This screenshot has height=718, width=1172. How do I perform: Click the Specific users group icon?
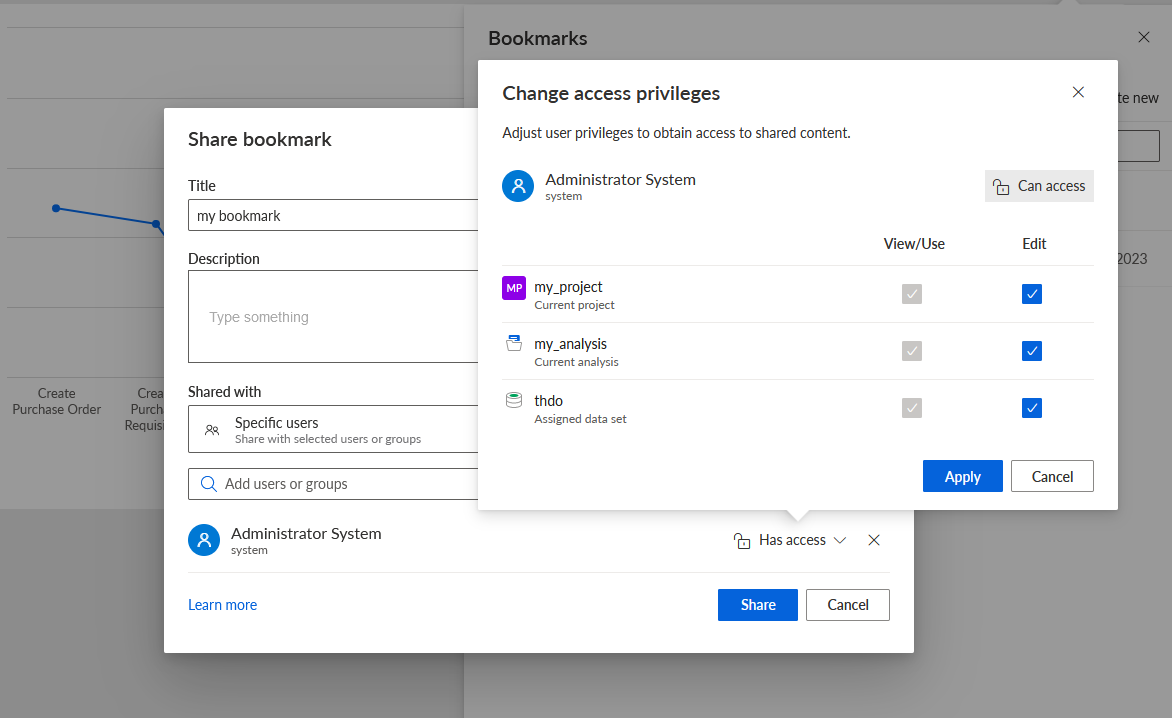(212, 430)
